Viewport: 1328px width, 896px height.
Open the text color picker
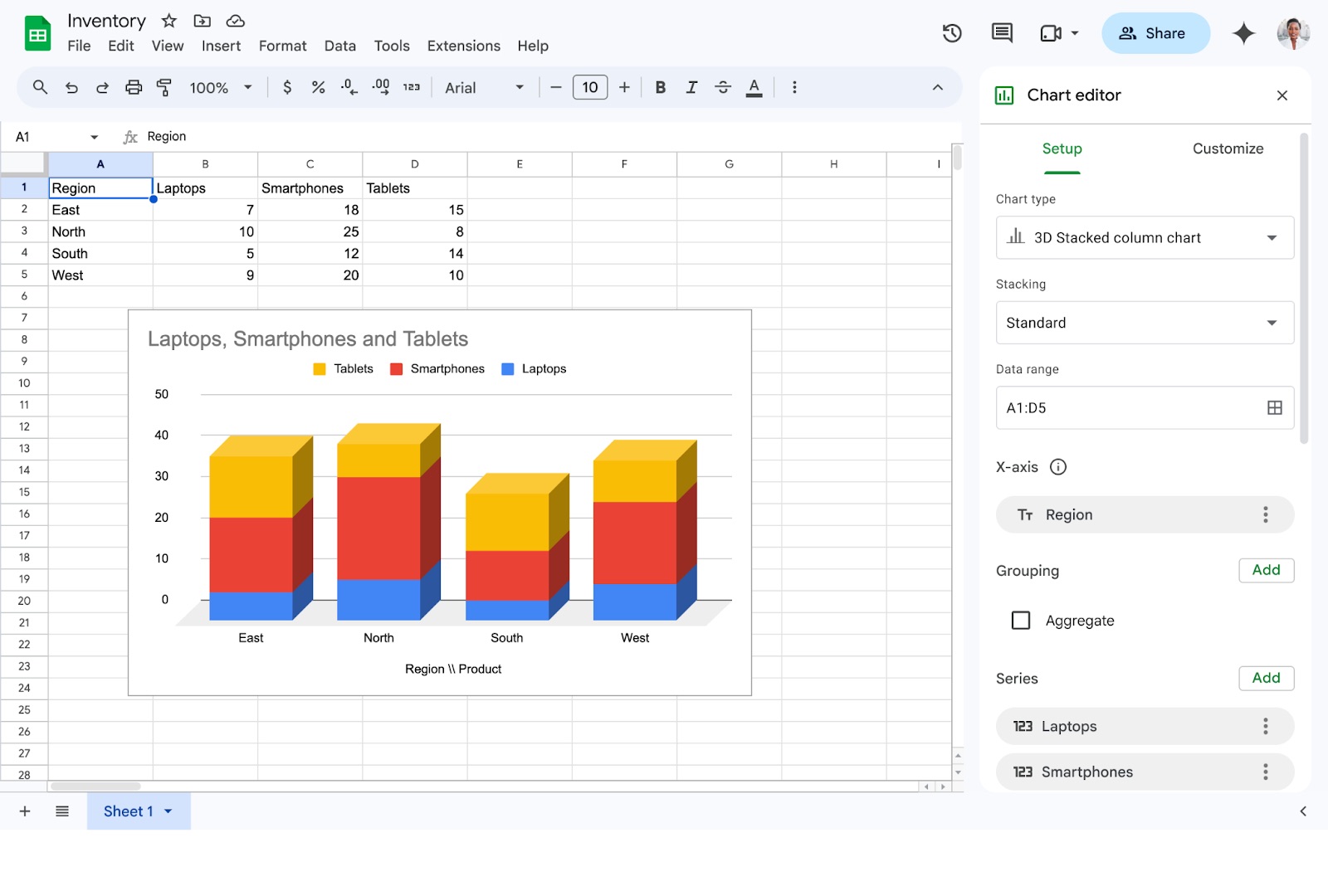pyautogui.click(x=754, y=87)
